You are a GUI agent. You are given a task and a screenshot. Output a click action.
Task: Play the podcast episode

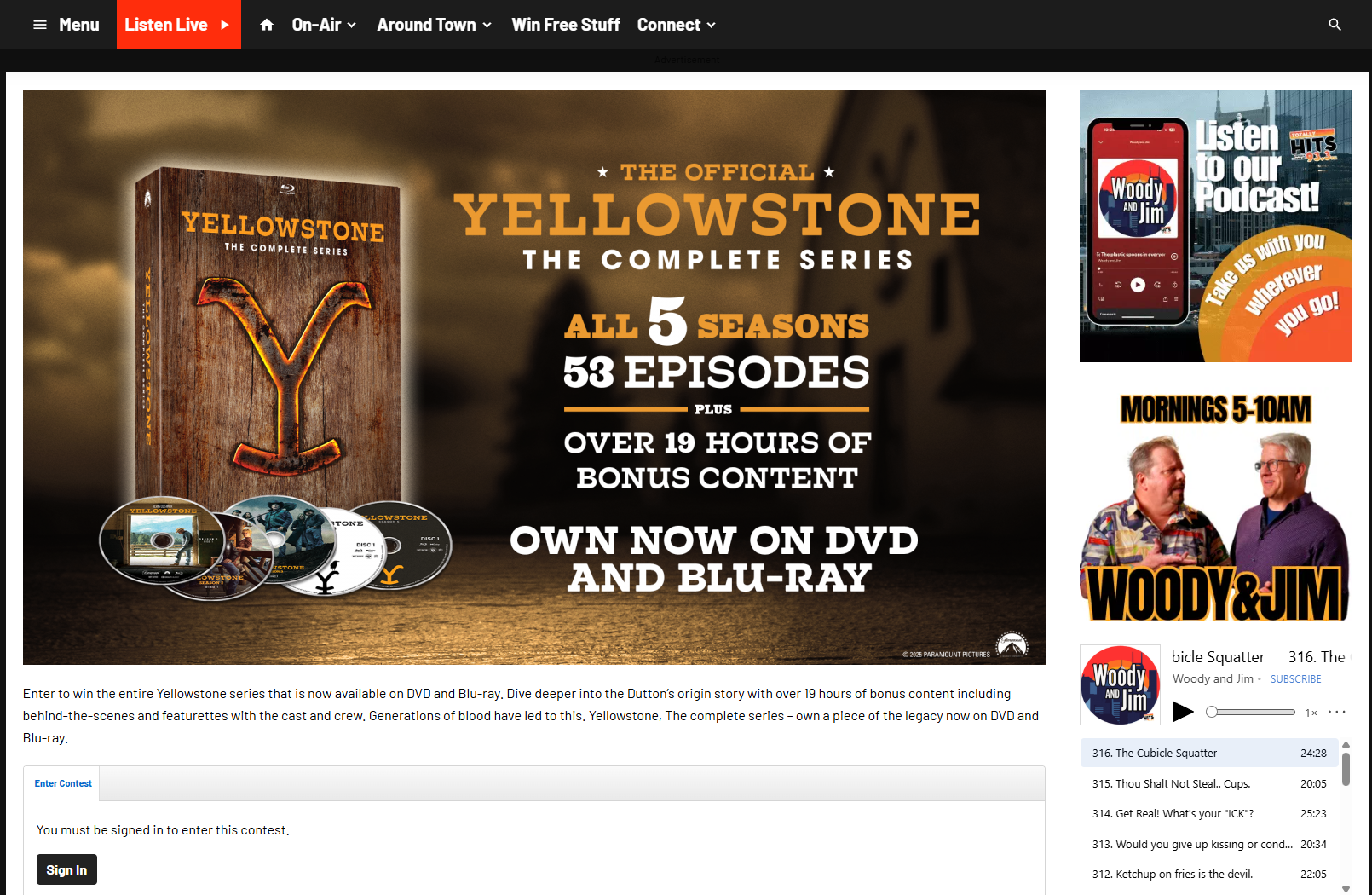1183,711
